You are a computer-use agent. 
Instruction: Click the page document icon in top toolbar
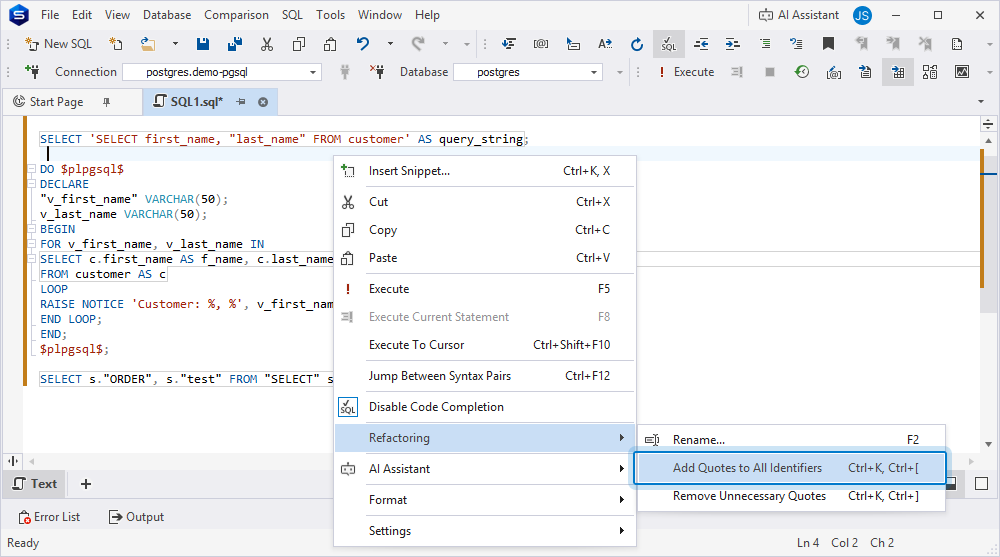click(957, 44)
